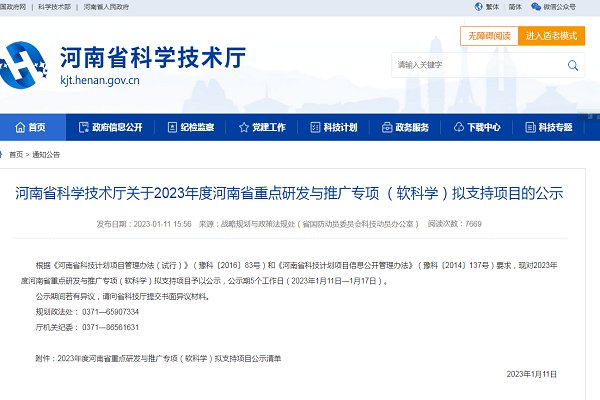Switch to 简体 simplified Chinese
The width and height of the screenshot is (600, 400).
pos(514,6)
